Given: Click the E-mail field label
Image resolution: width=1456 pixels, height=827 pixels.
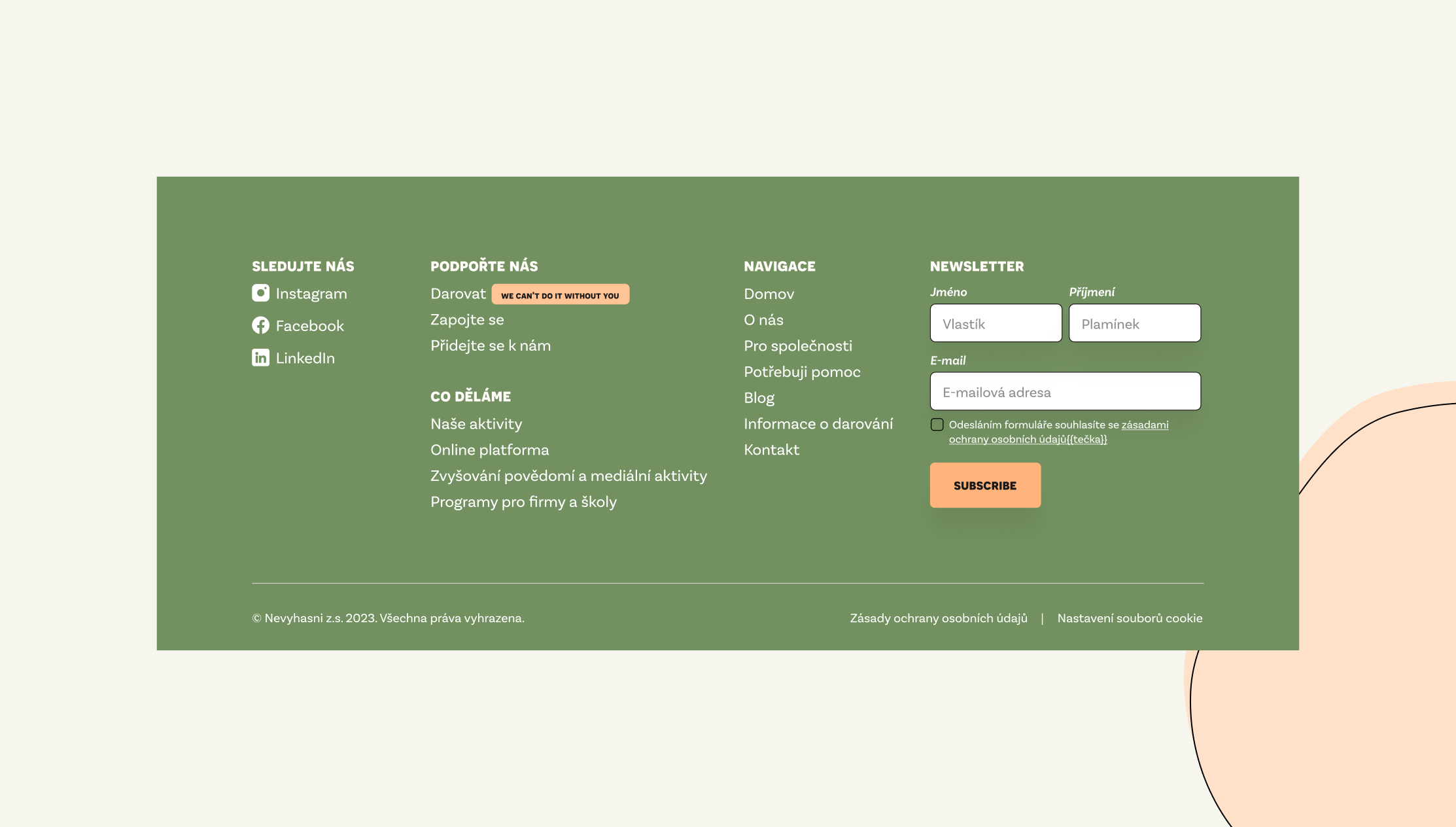Looking at the screenshot, I should (x=948, y=361).
